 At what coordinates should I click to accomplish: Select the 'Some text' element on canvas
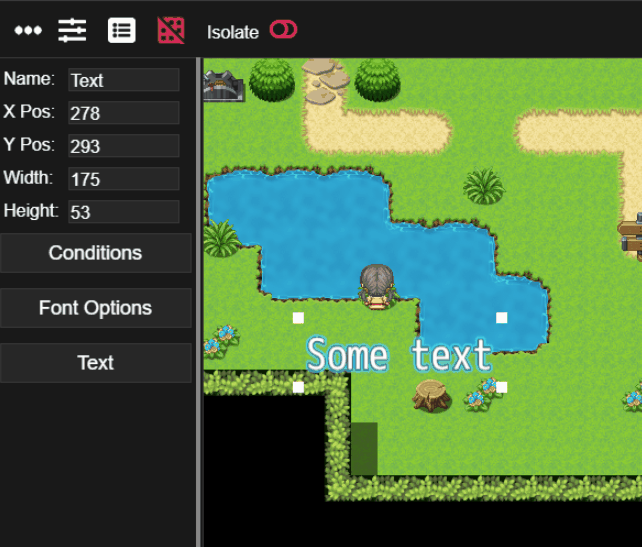[399, 355]
